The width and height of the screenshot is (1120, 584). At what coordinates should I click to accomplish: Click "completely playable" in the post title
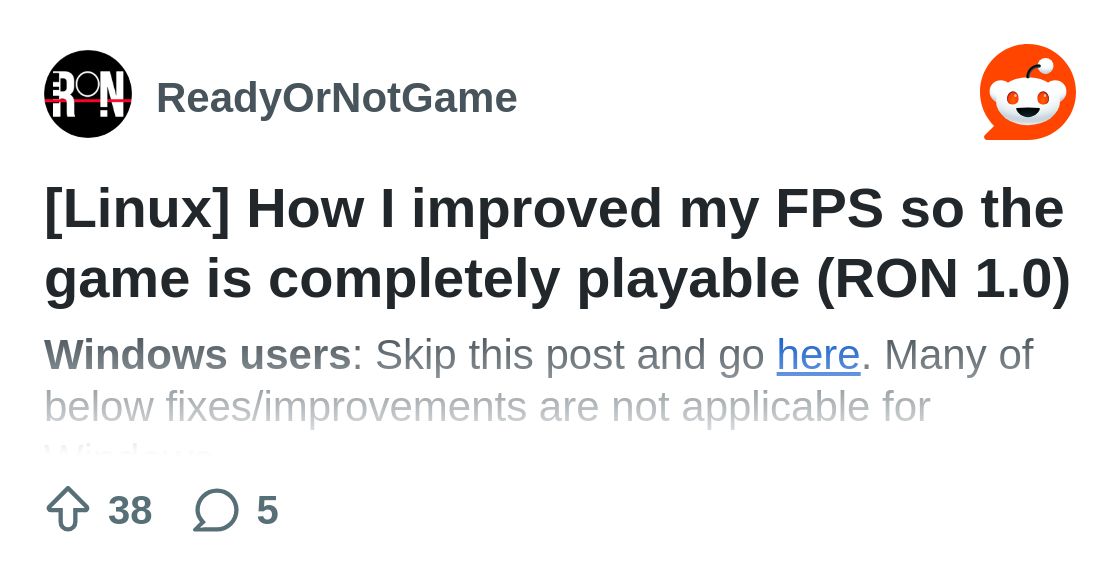(534, 279)
